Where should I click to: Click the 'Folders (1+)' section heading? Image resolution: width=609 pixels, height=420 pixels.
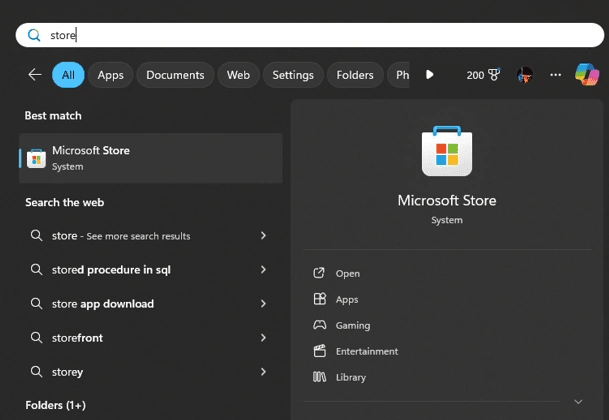pos(56,405)
